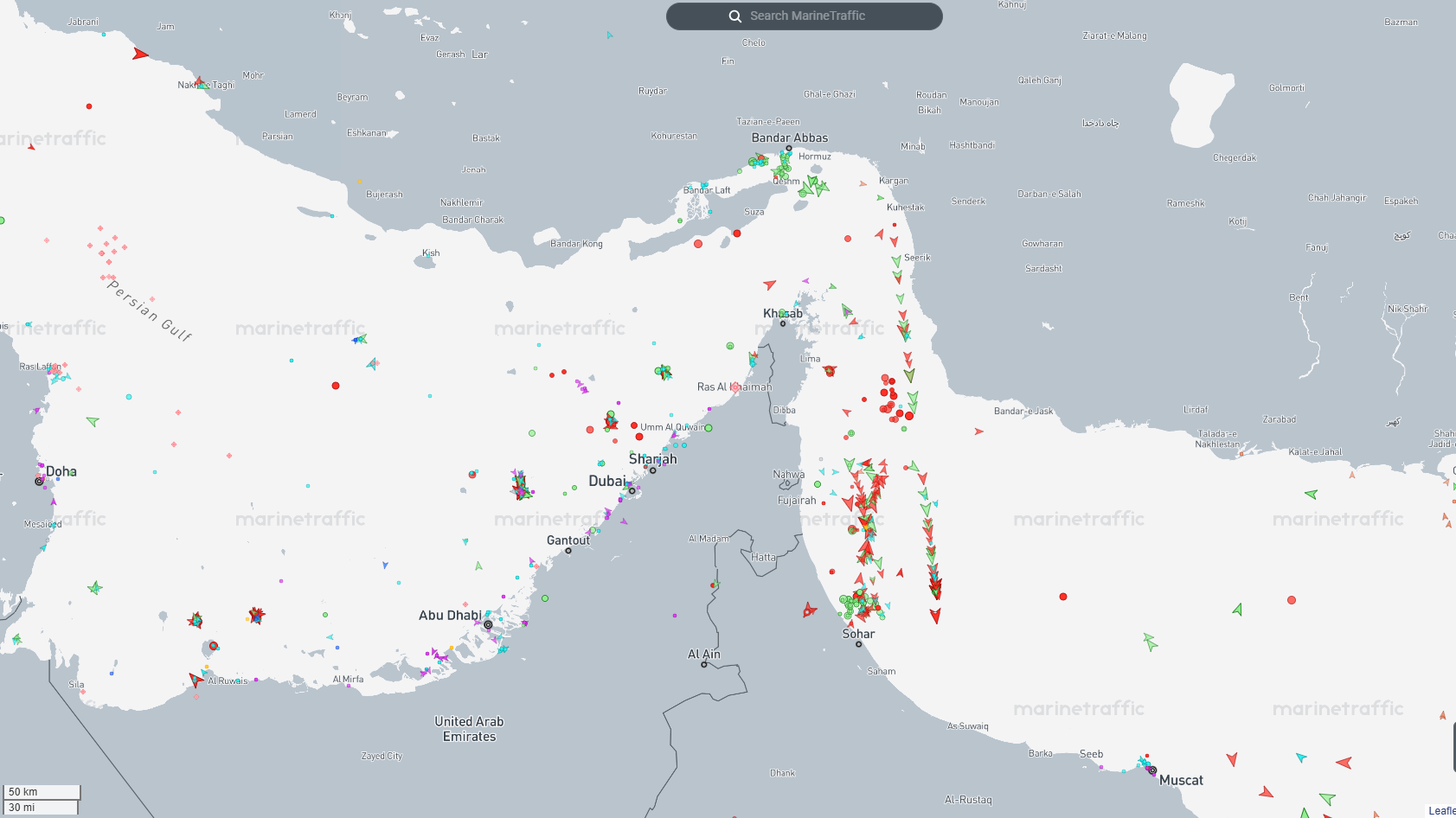
Task: Select green circle marker northeast of Abu Dhabi
Action: click(x=545, y=598)
